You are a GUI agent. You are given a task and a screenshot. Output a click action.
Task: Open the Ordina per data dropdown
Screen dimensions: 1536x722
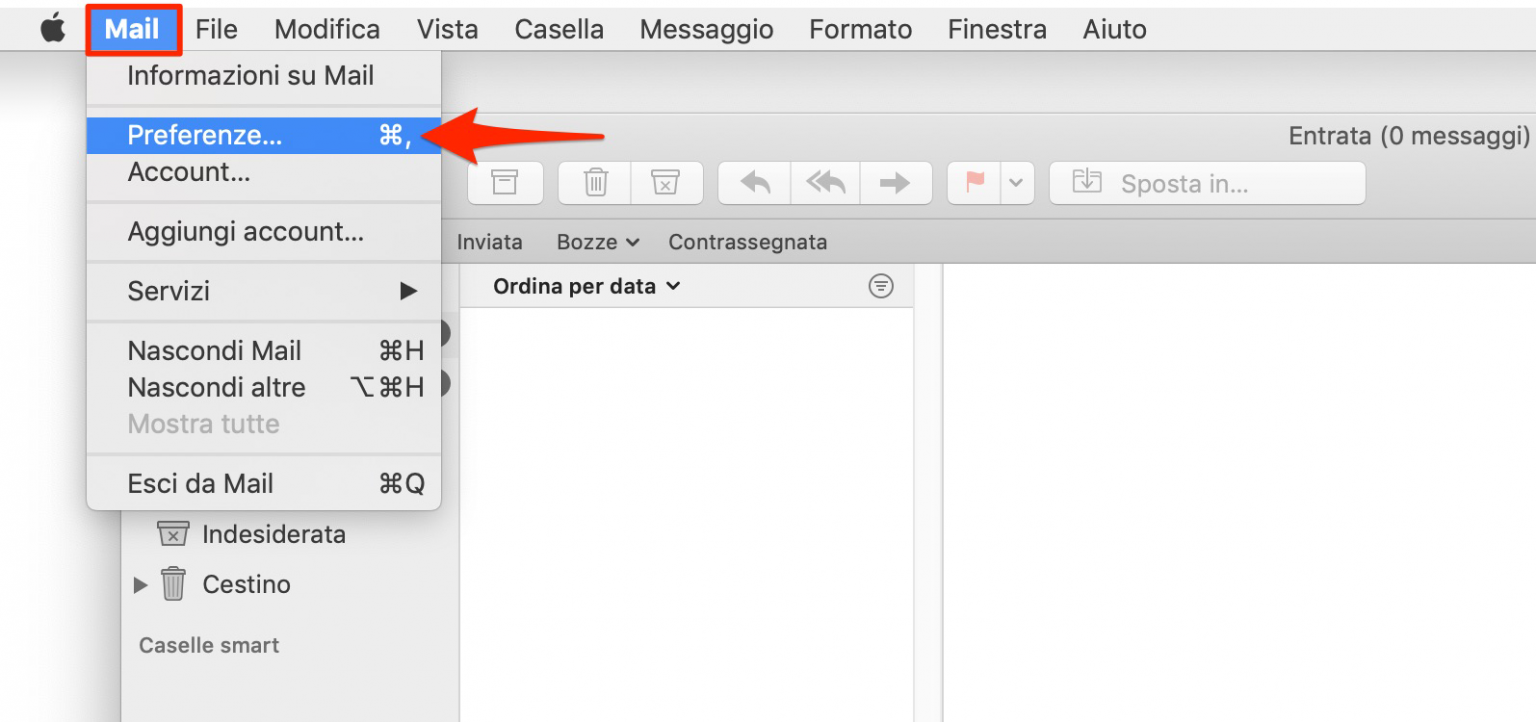587,286
